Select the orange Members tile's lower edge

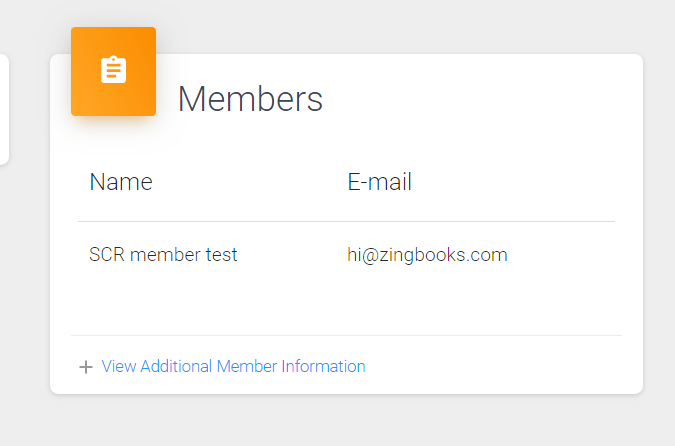click(113, 113)
